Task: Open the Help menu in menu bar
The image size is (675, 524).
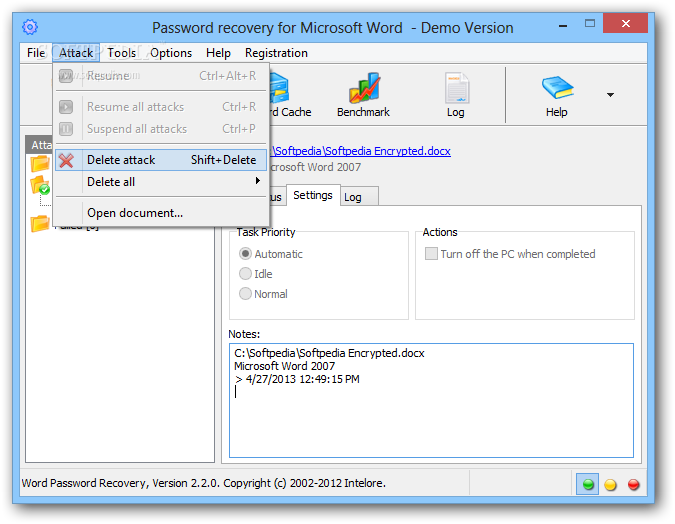Action: (218, 53)
